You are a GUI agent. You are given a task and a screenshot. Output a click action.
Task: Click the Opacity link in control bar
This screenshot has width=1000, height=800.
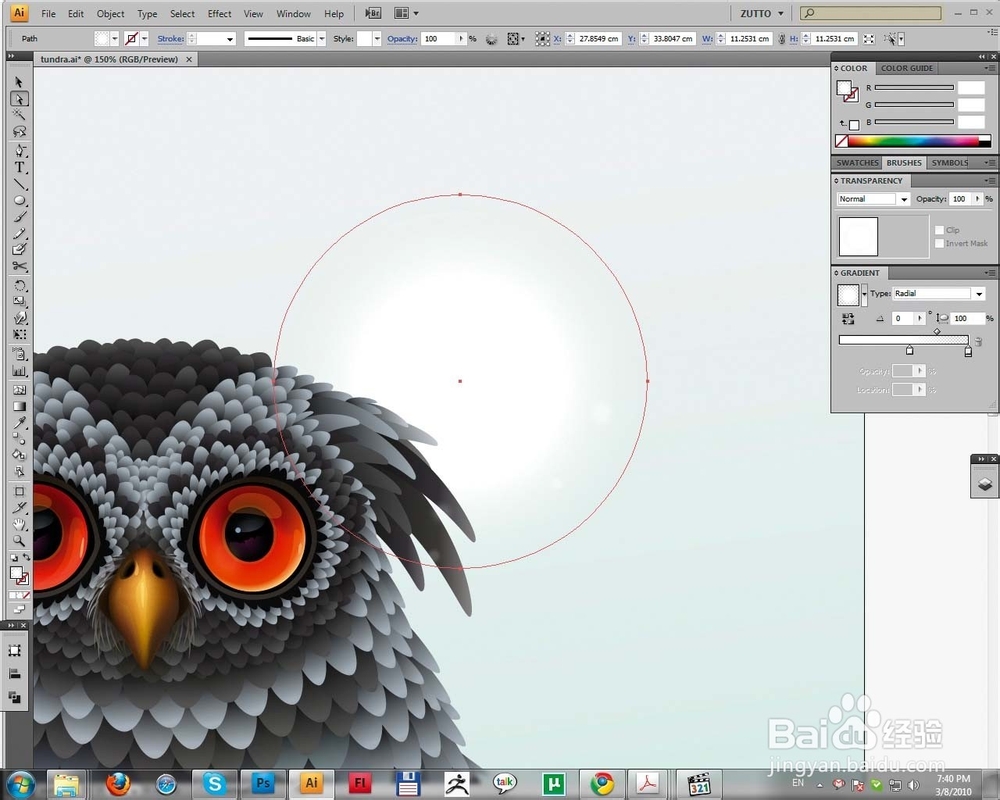pos(402,39)
